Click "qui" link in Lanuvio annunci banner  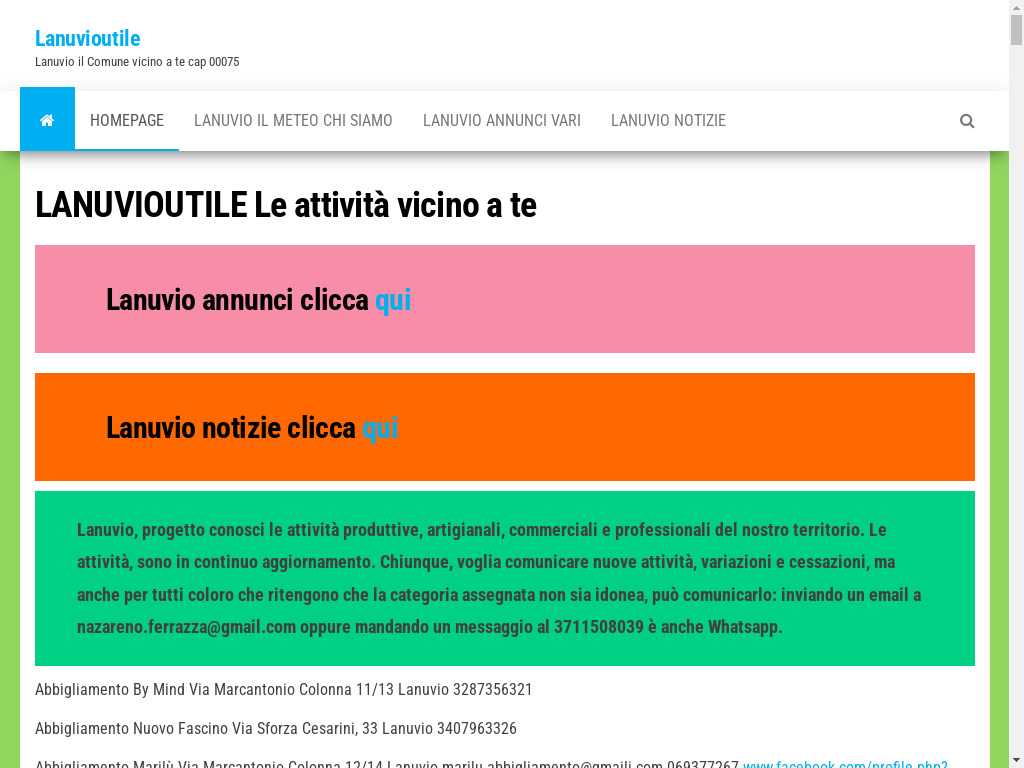(x=392, y=300)
